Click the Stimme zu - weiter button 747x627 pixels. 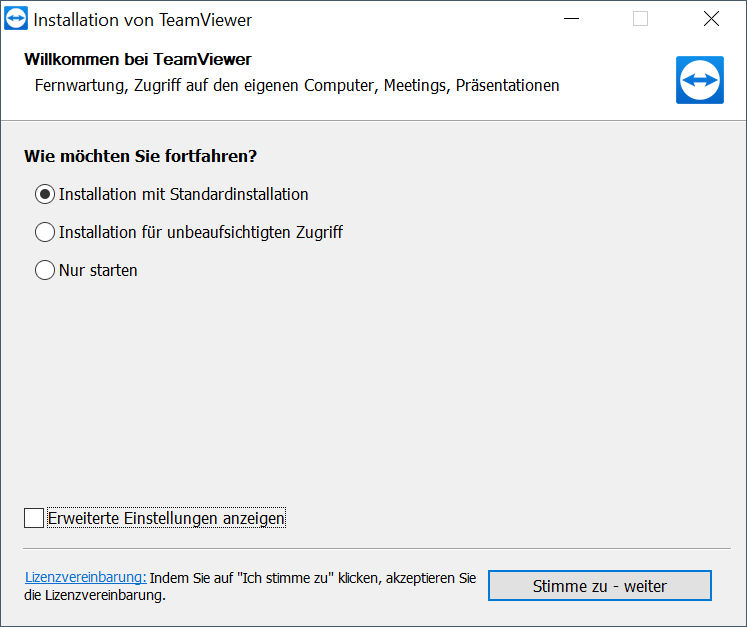coord(600,586)
